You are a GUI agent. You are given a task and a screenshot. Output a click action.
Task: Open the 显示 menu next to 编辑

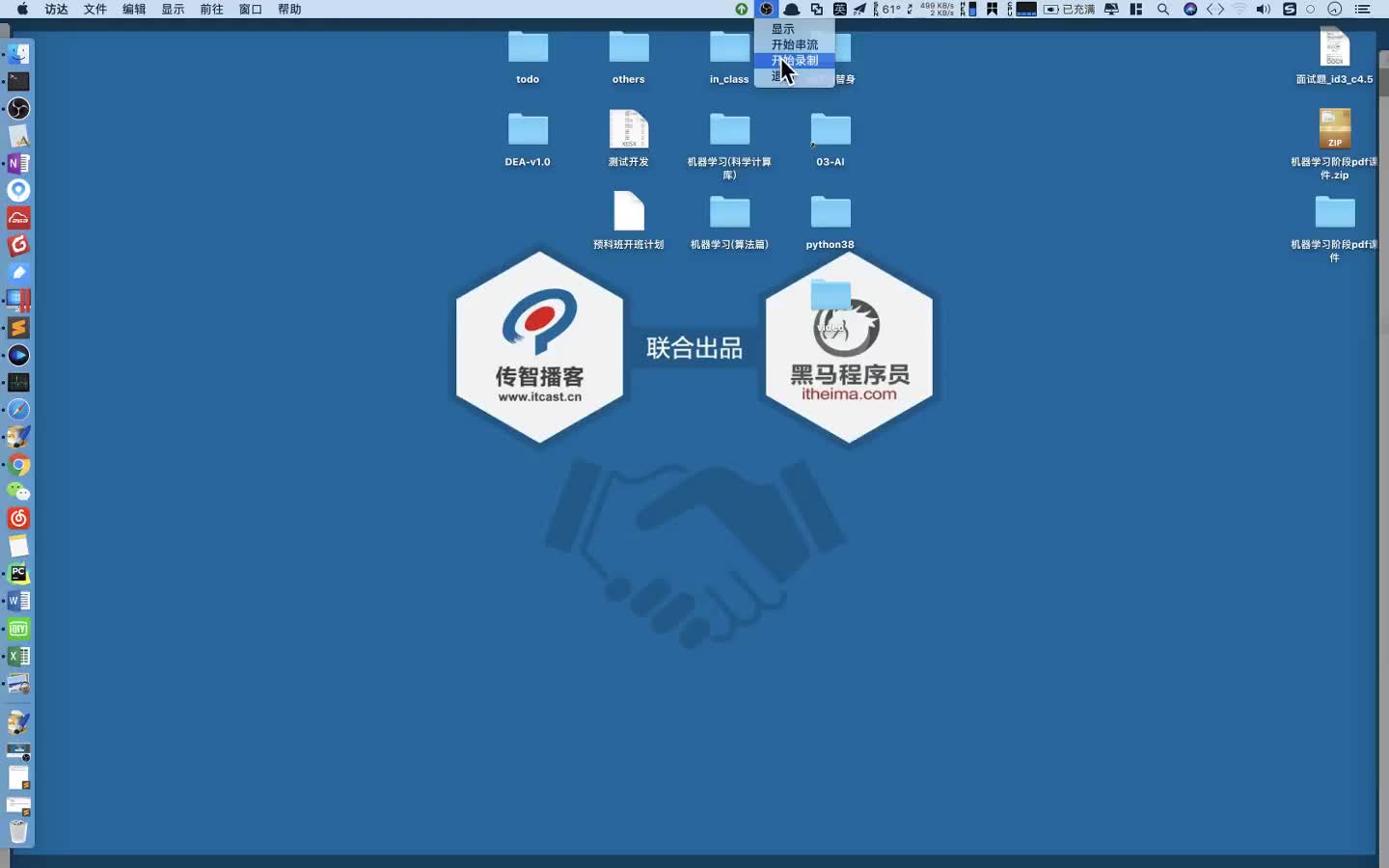[173, 9]
